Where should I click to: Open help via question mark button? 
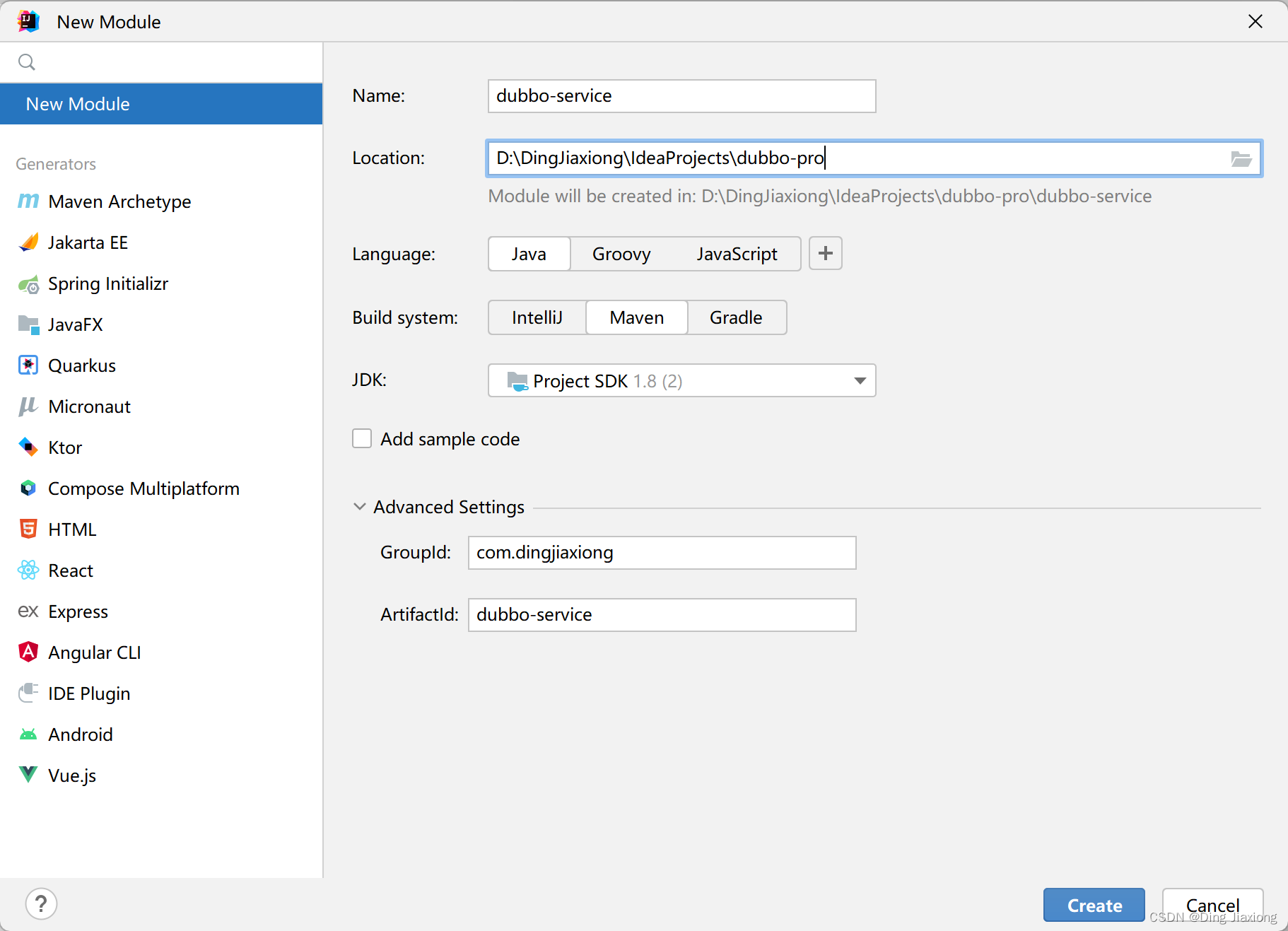41,904
